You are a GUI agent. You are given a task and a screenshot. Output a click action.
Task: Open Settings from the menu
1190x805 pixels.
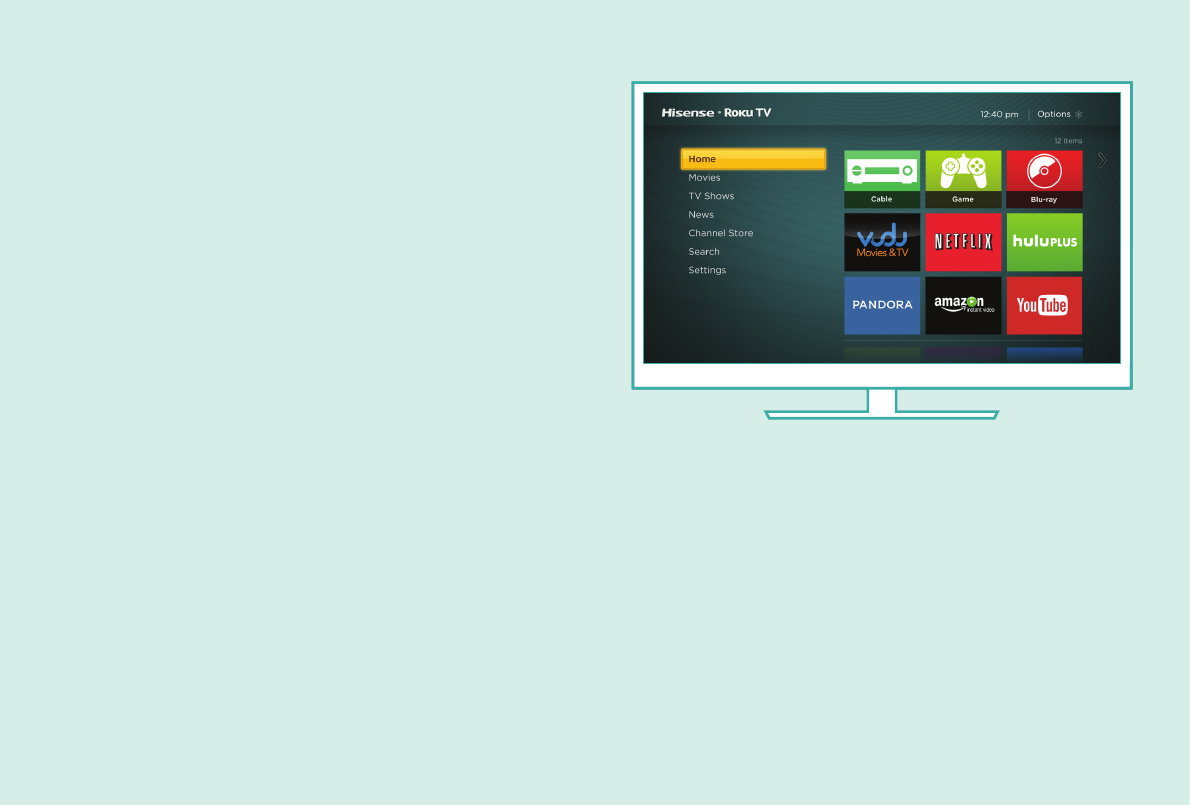tap(707, 270)
